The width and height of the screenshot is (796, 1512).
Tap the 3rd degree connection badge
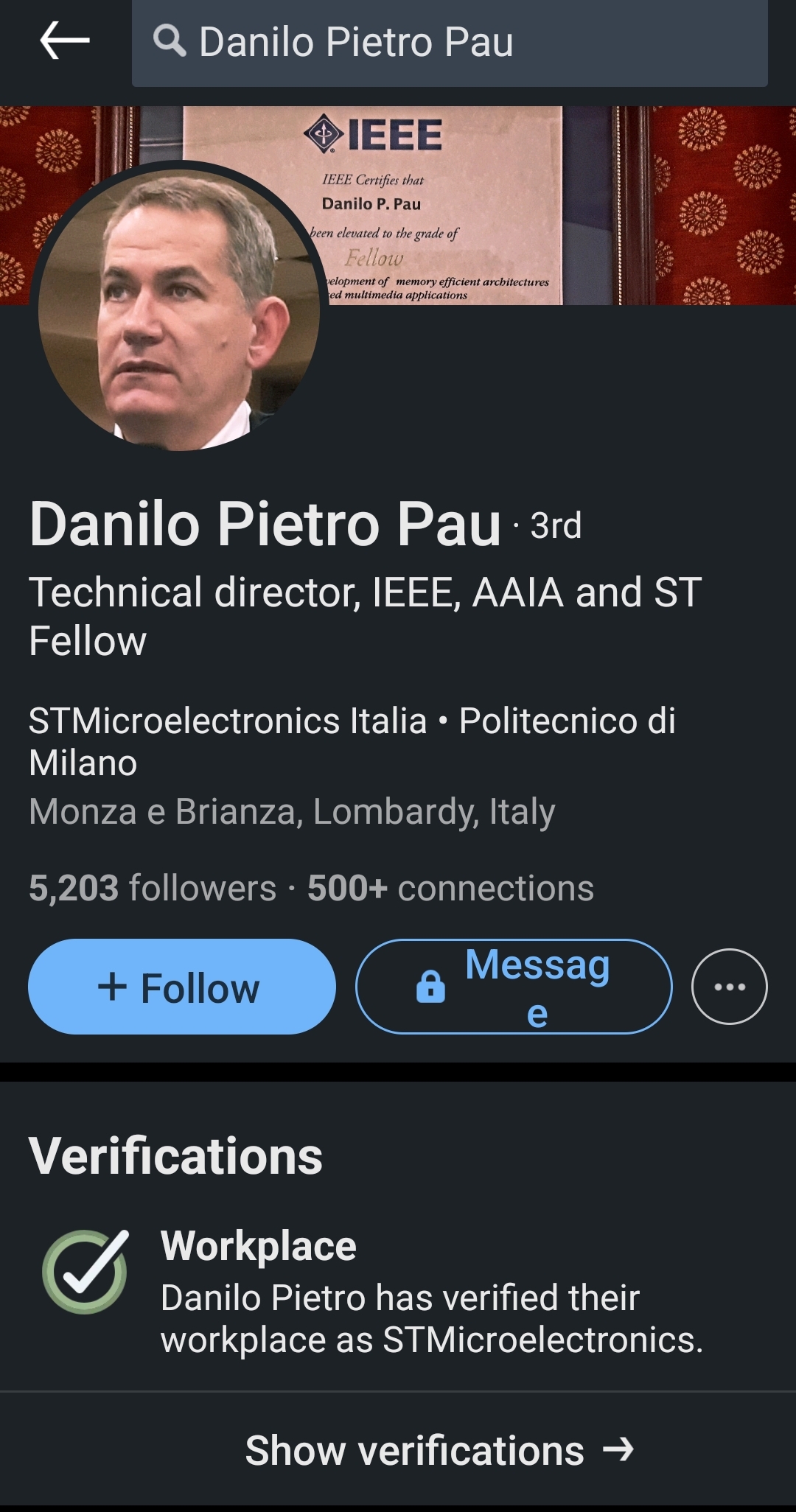tap(556, 526)
